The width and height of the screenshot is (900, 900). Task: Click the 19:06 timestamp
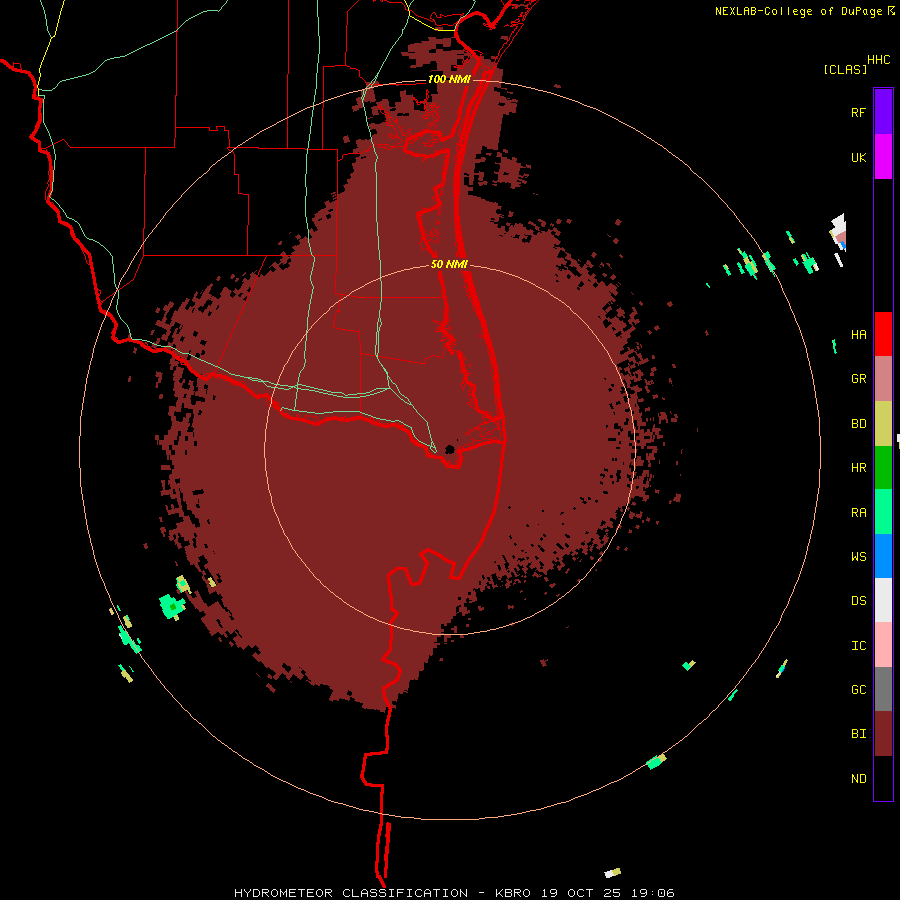(655, 893)
